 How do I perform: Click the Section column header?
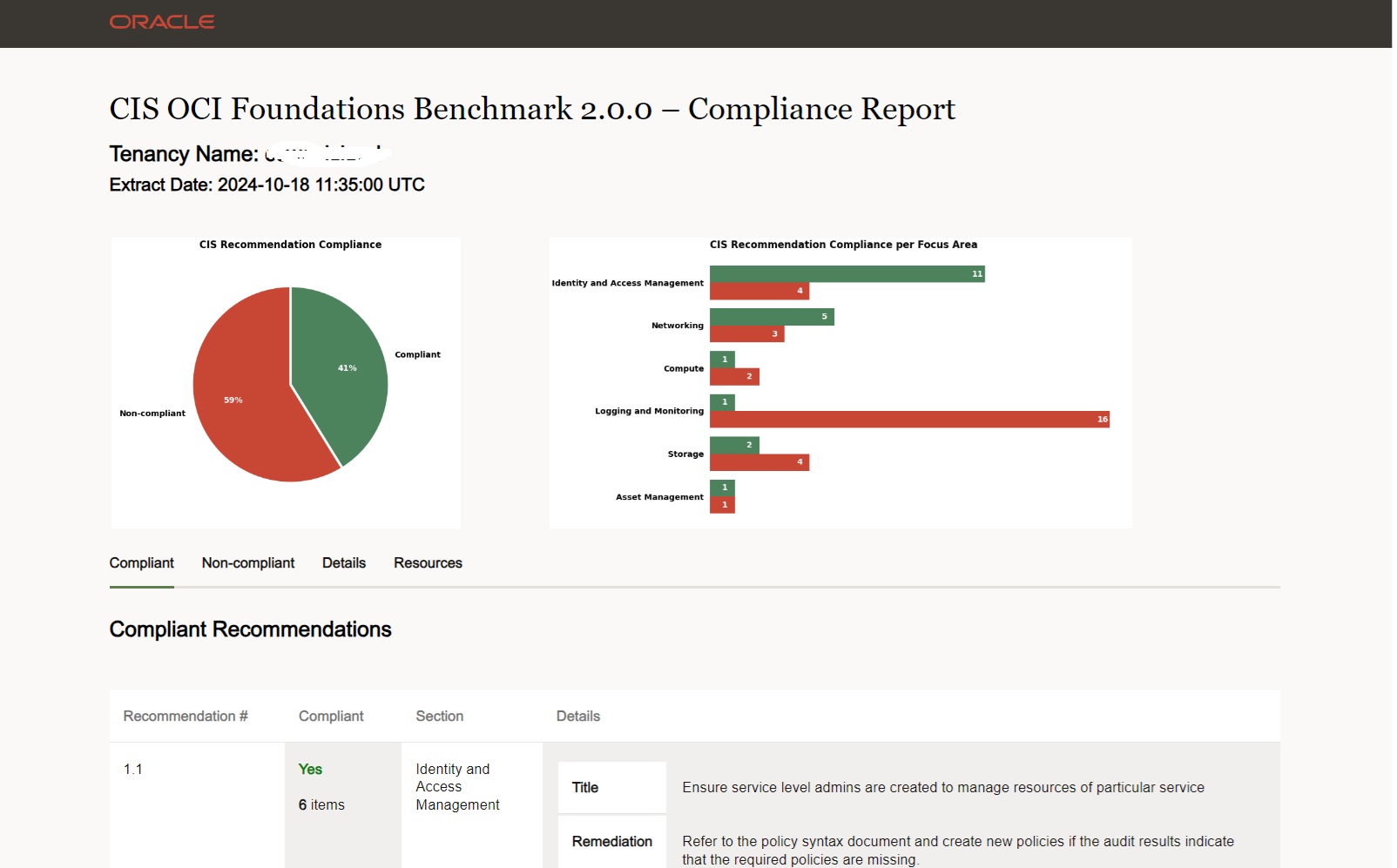pyautogui.click(x=439, y=717)
